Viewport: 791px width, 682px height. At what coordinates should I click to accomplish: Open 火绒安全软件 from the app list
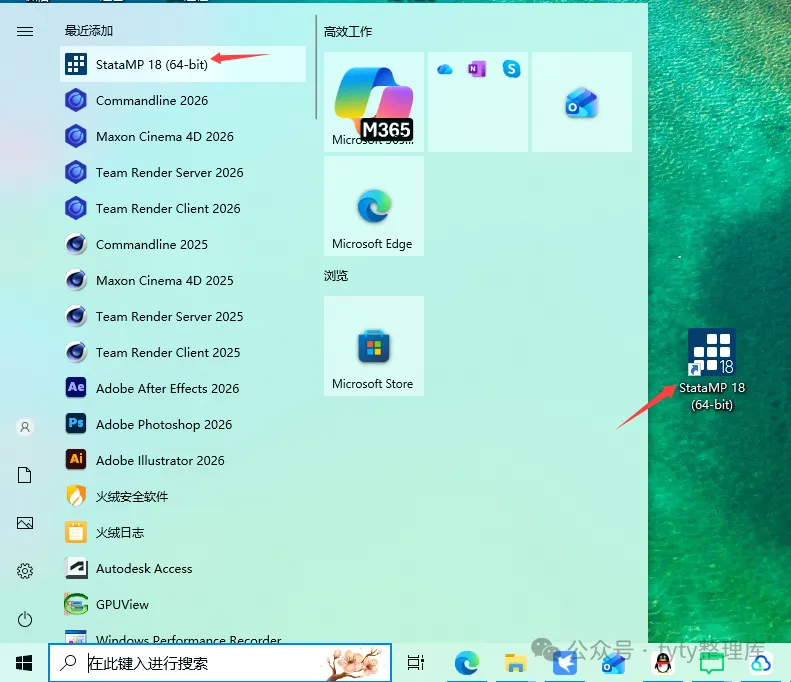point(183,496)
